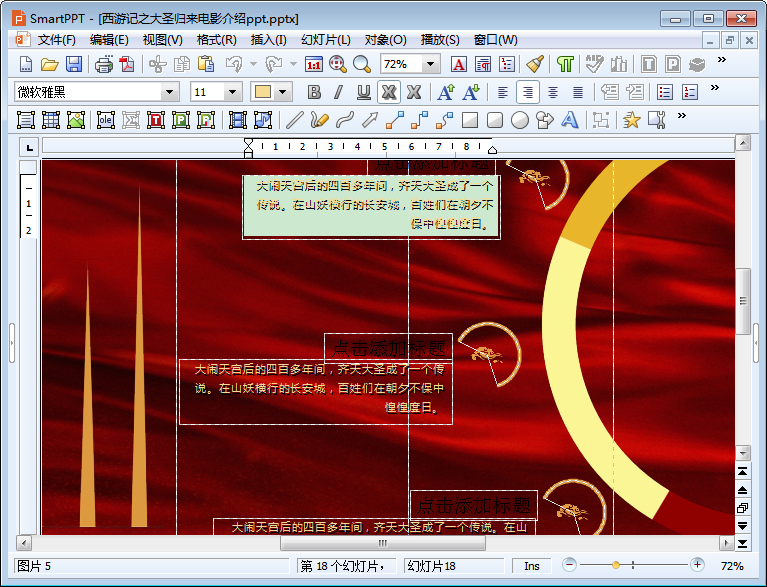Open character formatting red A icon
Image resolution: width=767 pixels, height=587 pixels.
click(x=458, y=64)
